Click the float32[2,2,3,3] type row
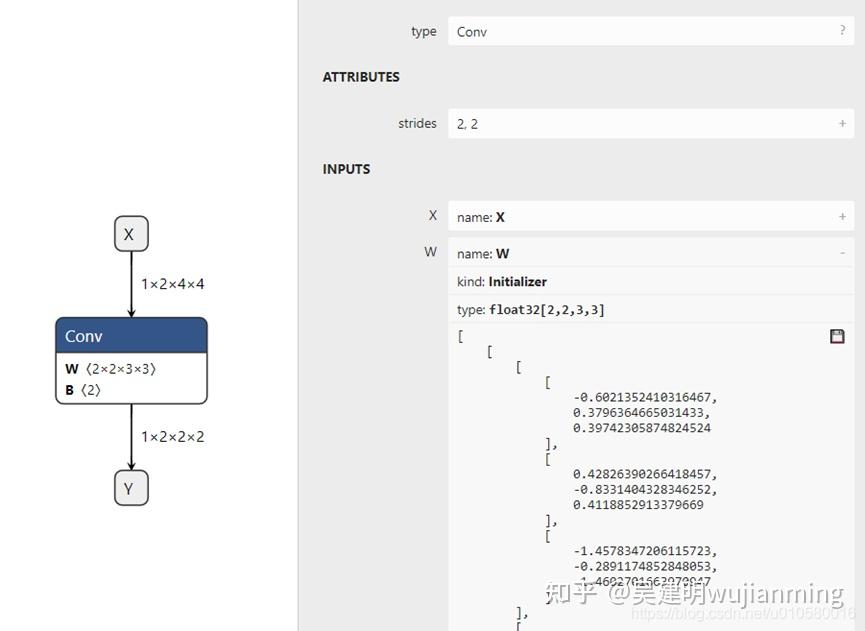Screen dimensions: 865x631 600,309
